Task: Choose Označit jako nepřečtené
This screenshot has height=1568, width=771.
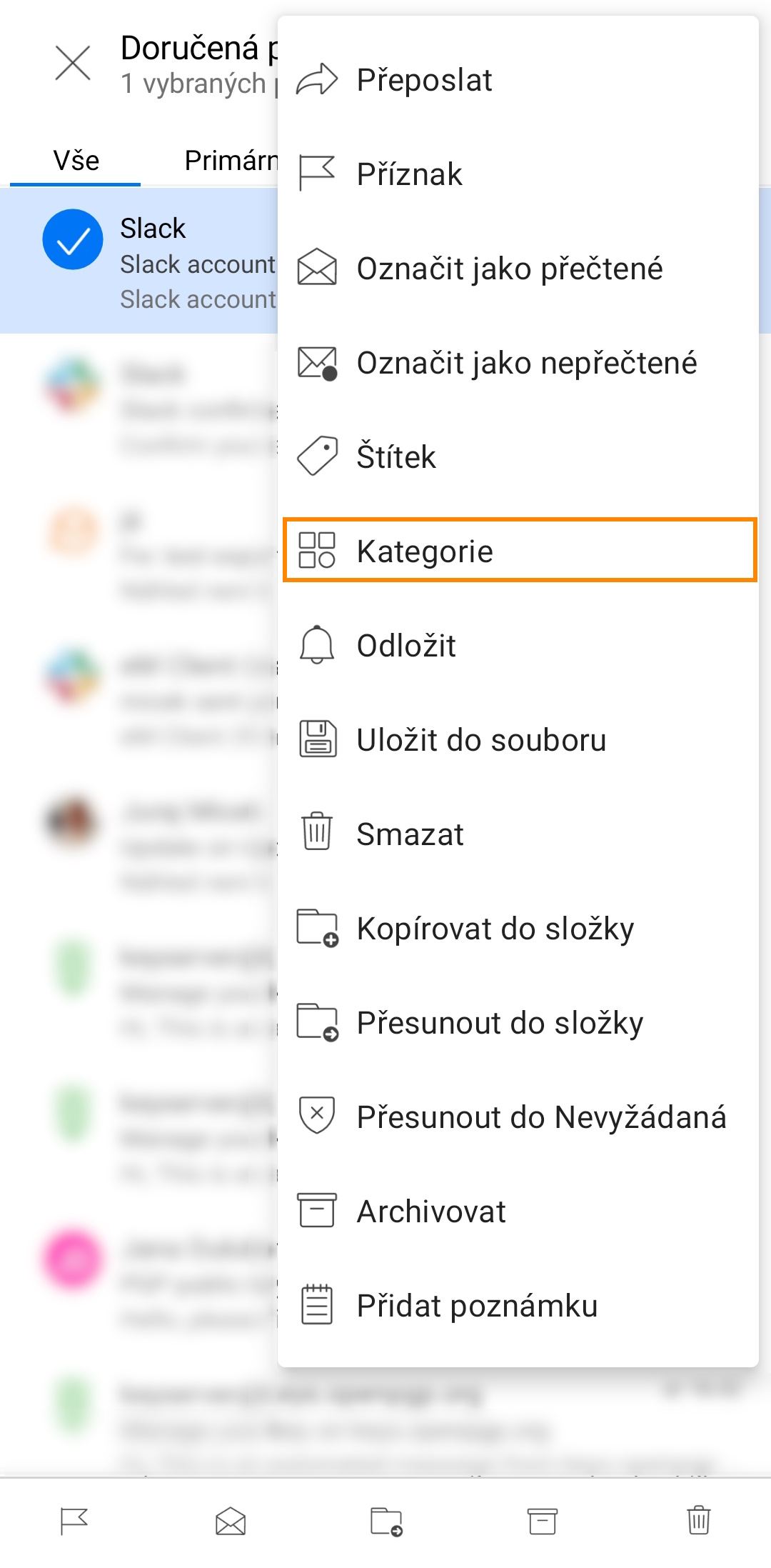Action: click(527, 363)
